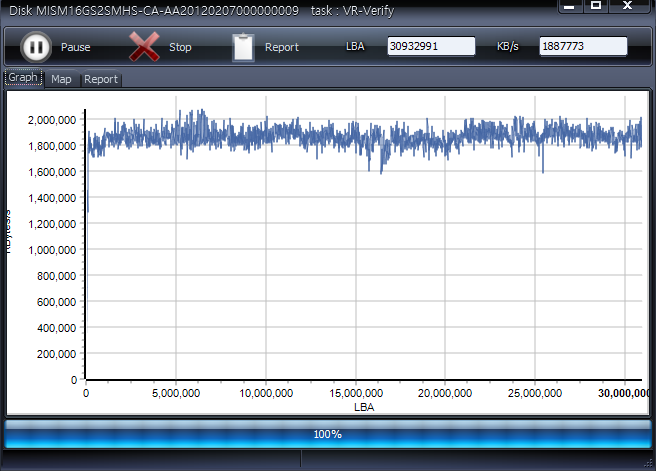Click the clipboard Report icon
This screenshot has width=656, height=471.
(243, 47)
